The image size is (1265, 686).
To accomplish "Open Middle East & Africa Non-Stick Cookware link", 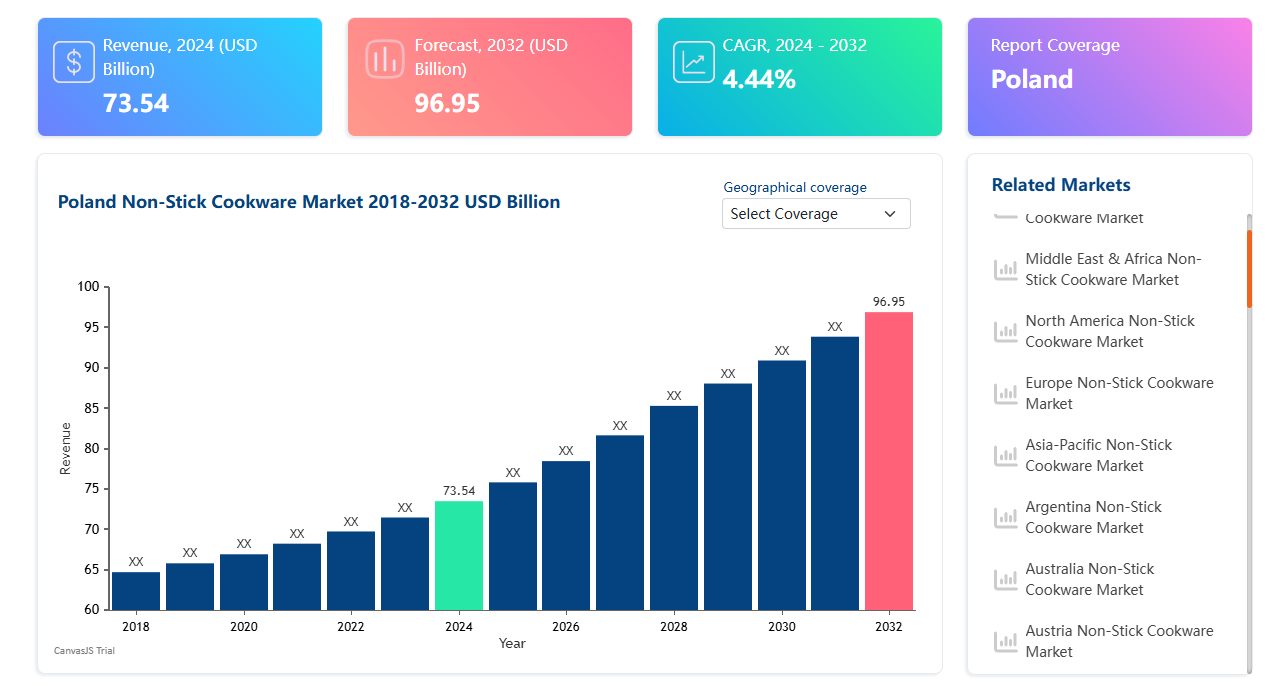I will tap(1112, 269).
